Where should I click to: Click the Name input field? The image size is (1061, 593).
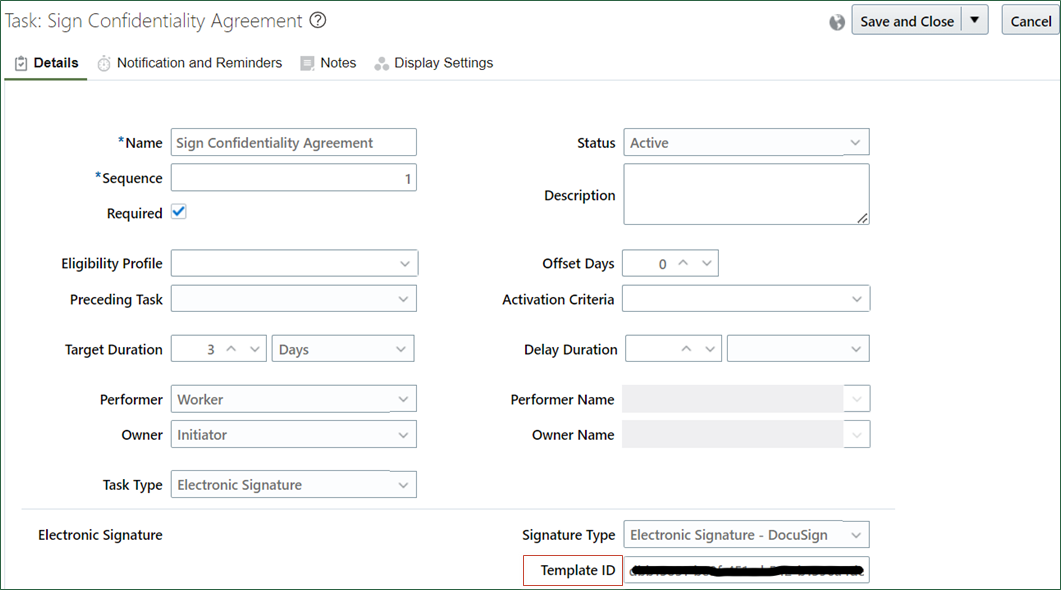coord(294,143)
